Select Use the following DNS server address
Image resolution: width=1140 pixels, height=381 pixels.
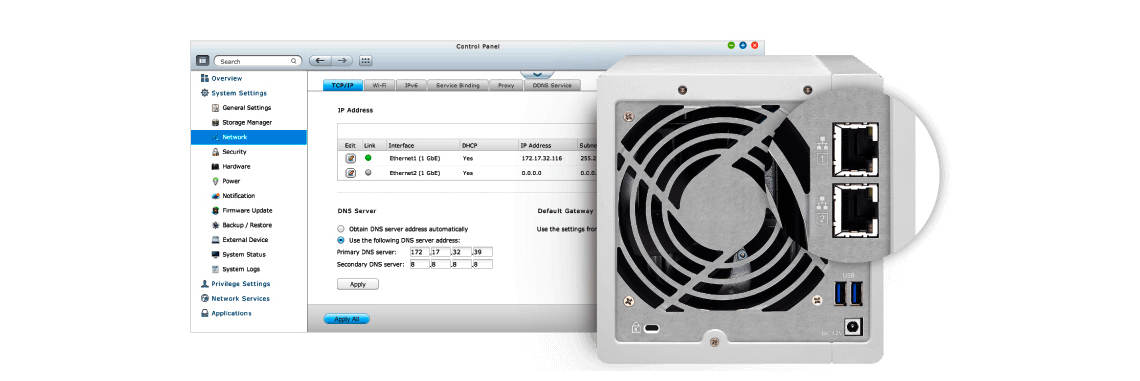point(341,240)
